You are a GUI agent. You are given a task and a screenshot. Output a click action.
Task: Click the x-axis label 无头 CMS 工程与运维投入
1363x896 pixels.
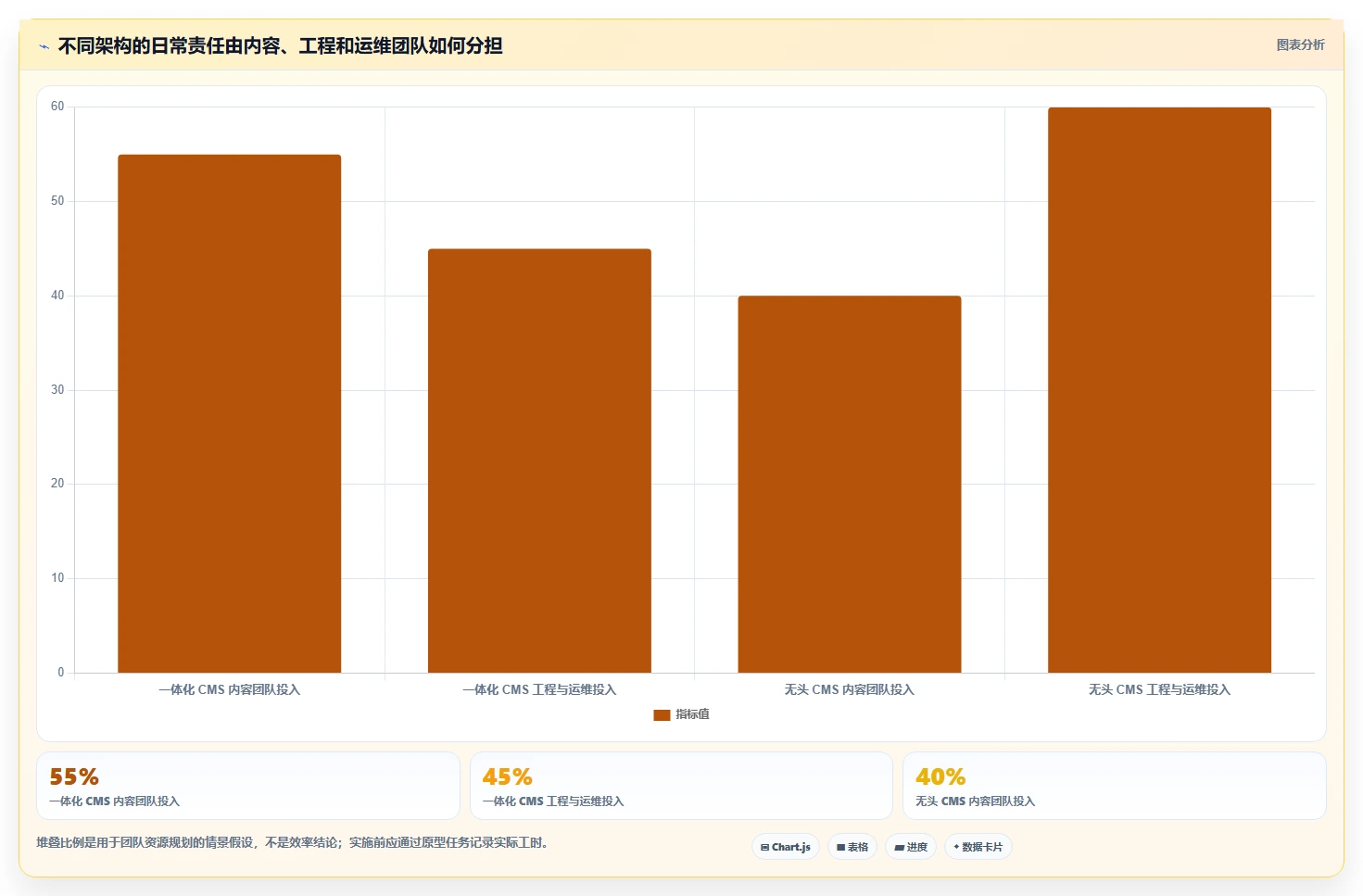1159,689
